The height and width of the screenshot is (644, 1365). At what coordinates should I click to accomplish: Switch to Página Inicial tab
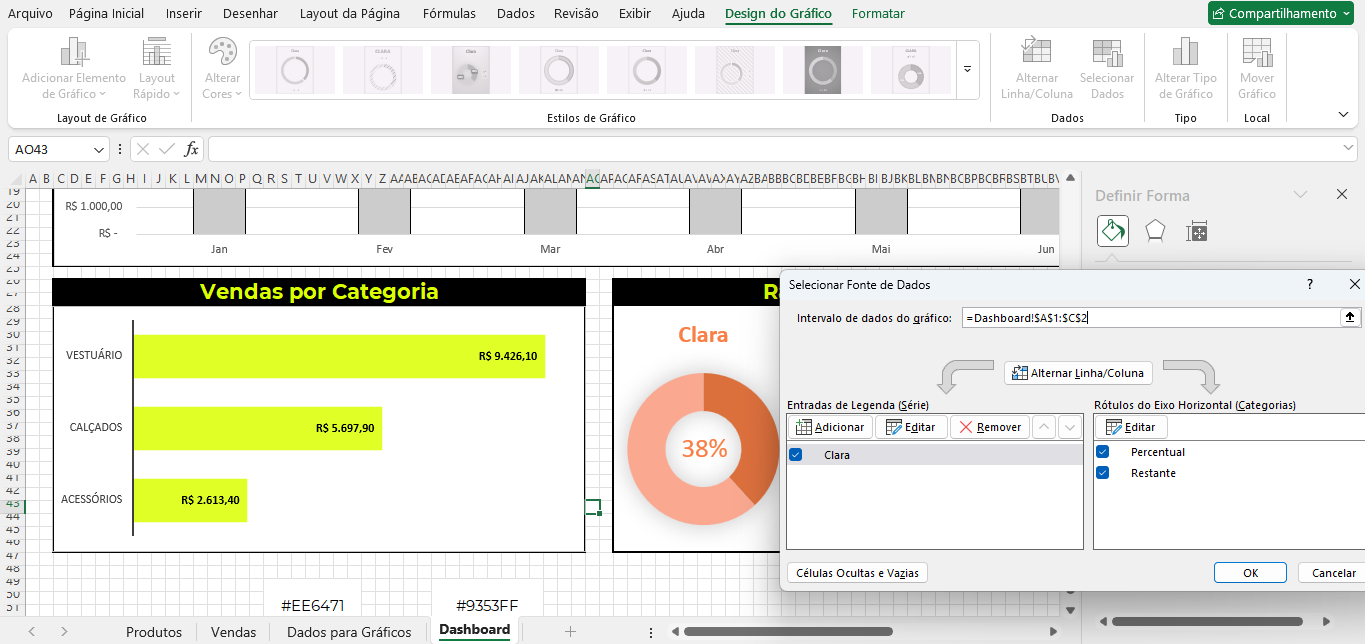(106, 13)
